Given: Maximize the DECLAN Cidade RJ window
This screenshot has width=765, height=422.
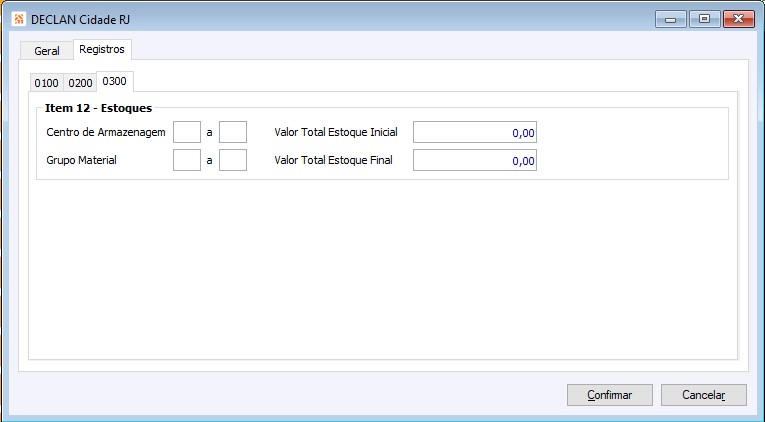Looking at the screenshot, I should click(x=704, y=18).
